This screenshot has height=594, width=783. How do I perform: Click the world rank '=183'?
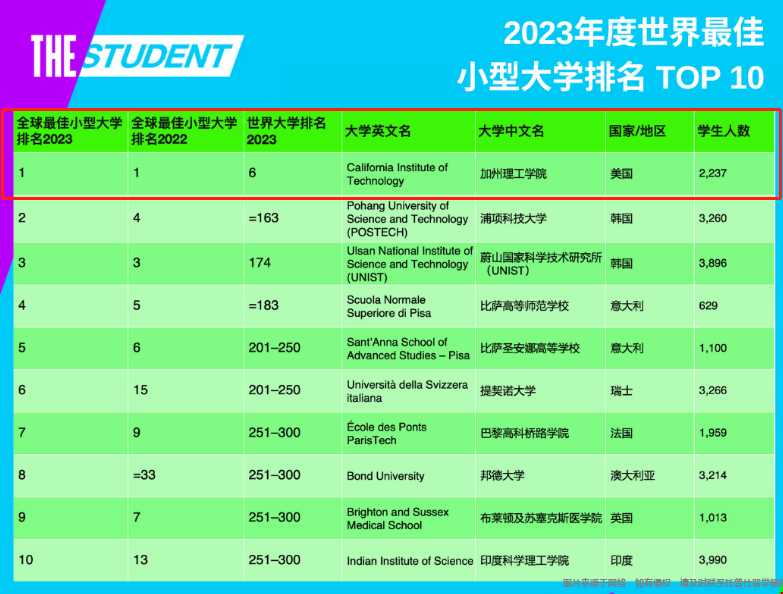tap(263, 305)
